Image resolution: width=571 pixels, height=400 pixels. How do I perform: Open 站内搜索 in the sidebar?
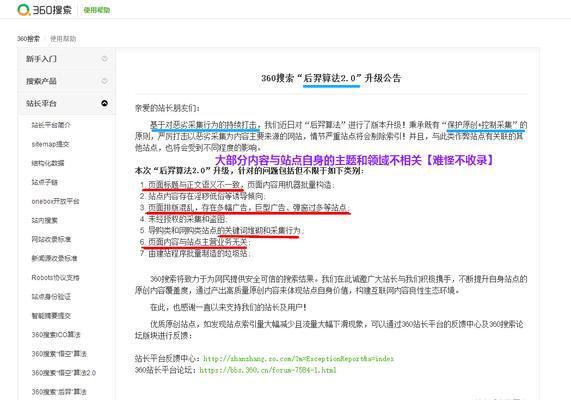pos(44,220)
